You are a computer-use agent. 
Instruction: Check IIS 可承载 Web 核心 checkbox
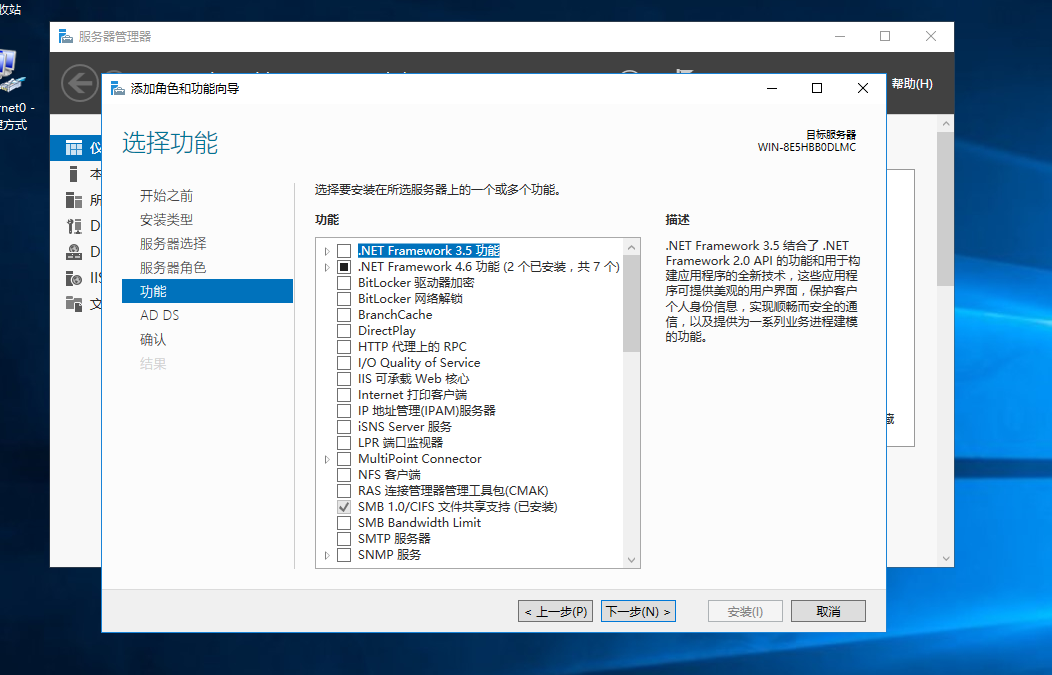pyautogui.click(x=344, y=379)
